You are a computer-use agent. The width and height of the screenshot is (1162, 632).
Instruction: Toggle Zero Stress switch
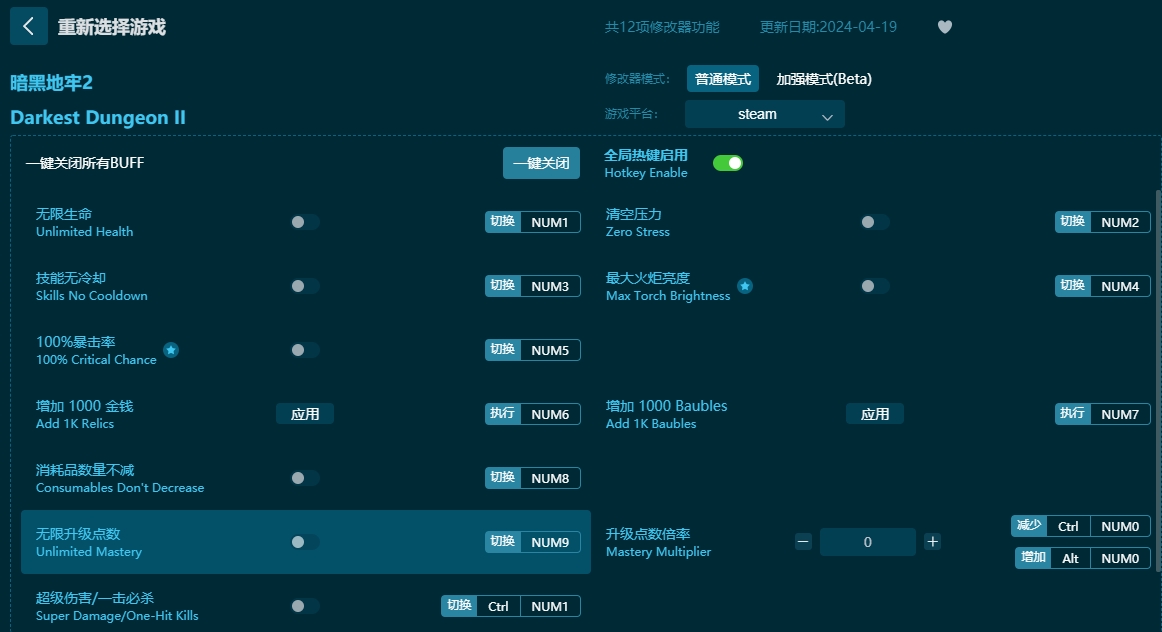tap(874, 222)
